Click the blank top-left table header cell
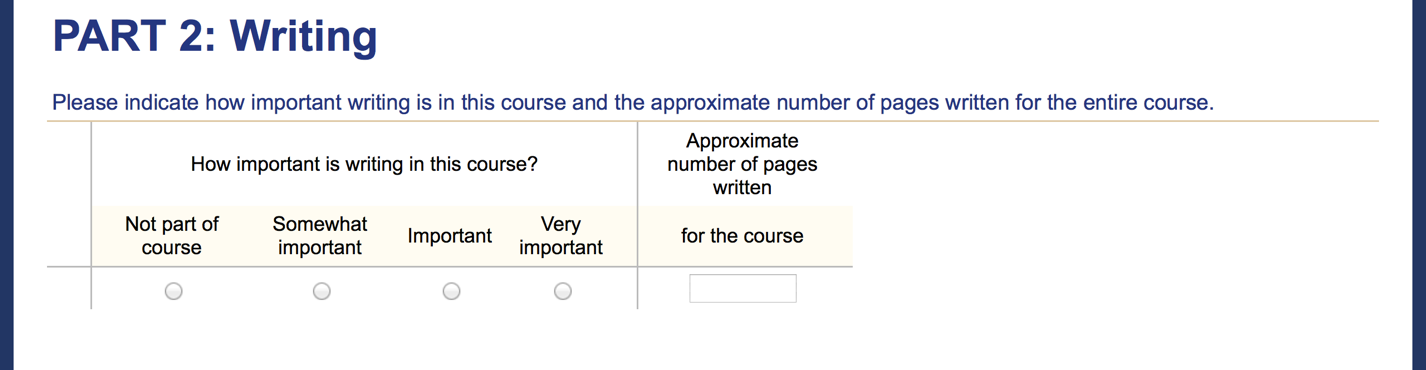This screenshot has width=1426, height=370. (69, 194)
